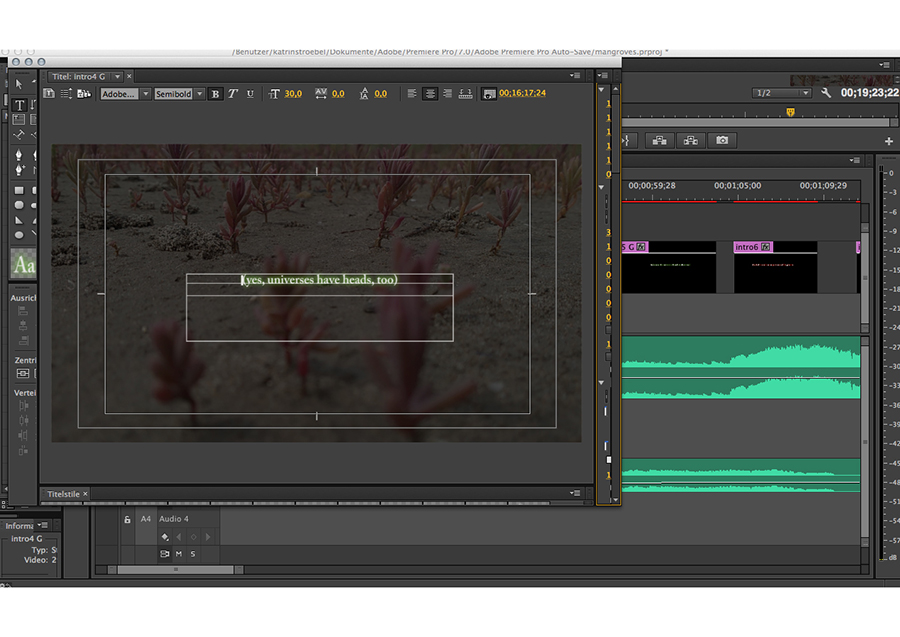Open the Tab Stops ruler
Image resolution: width=900 pixels, height=637 pixels.
point(465,93)
